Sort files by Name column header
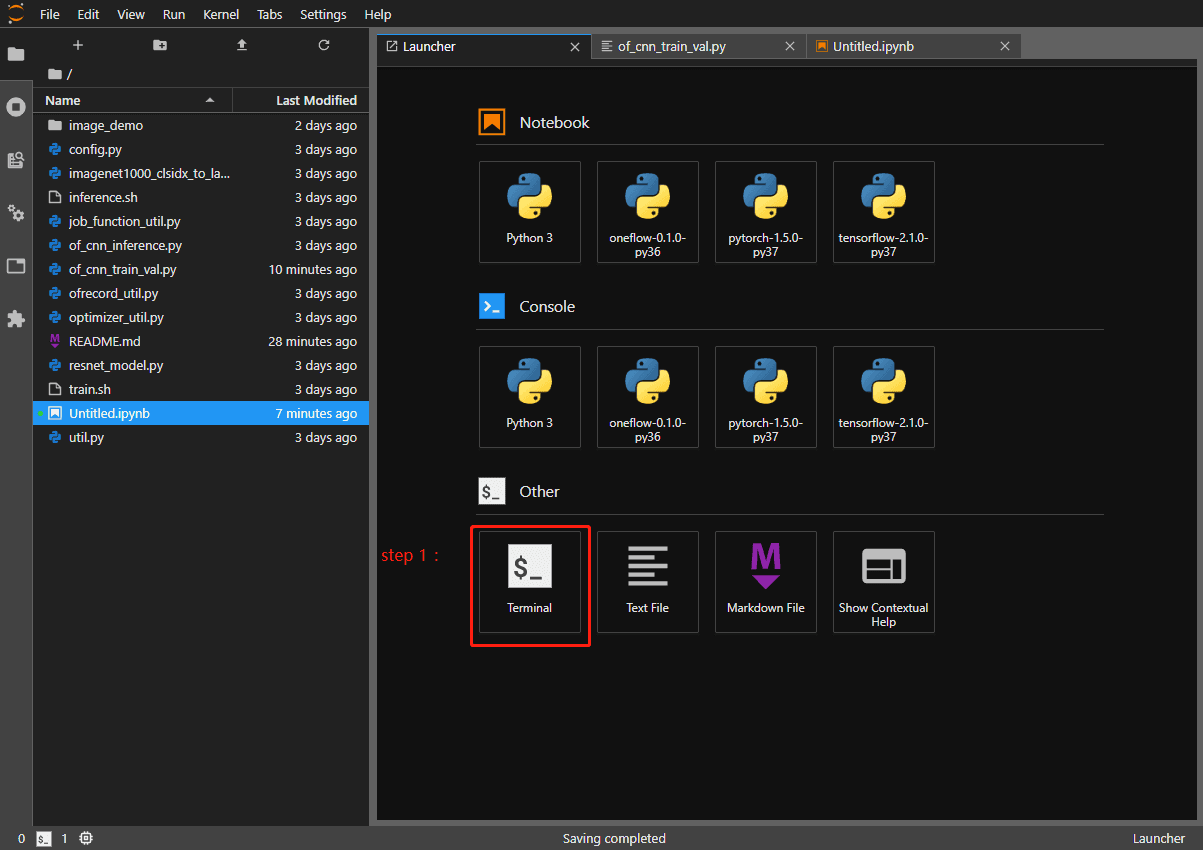1203x850 pixels. tap(63, 100)
